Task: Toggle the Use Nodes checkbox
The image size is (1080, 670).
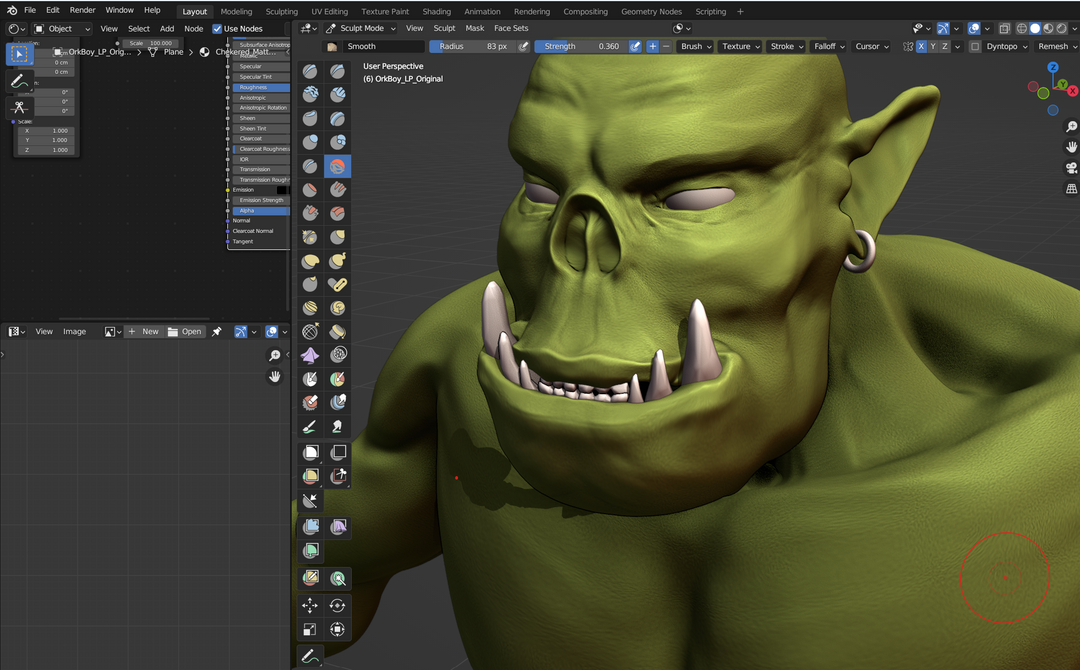Action: (x=219, y=28)
